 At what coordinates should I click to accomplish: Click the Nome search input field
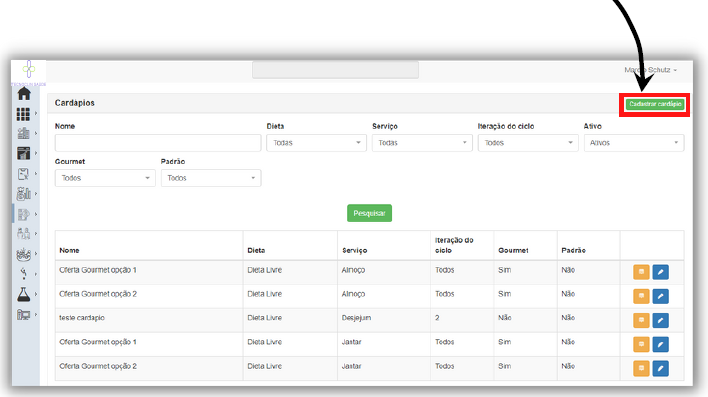(158, 143)
